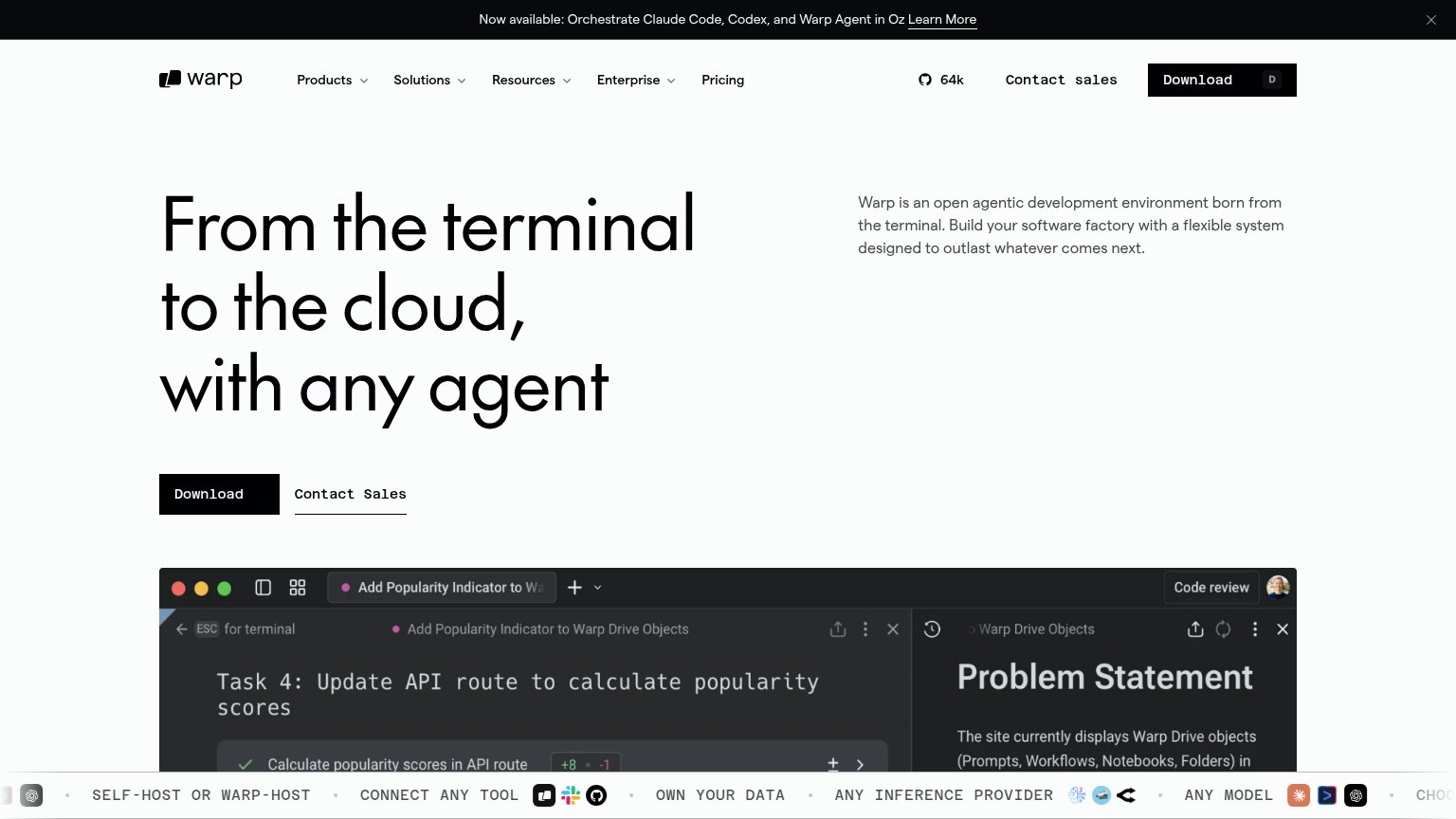Click the paragraph starting Warp is an open agentic
Image resolution: width=1456 pixels, height=819 pixels.
click(1071, 226)
